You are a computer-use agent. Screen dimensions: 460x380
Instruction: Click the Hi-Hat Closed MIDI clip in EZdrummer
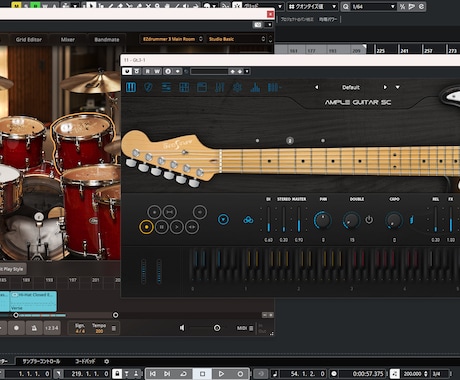tap(33, 301)
